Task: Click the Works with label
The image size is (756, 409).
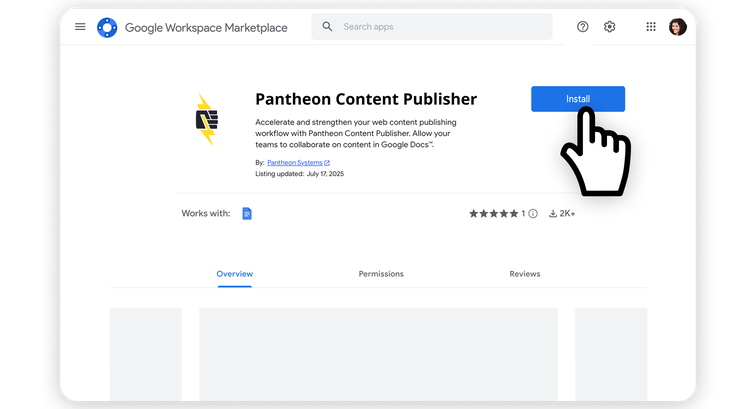Action: (206, 213)
